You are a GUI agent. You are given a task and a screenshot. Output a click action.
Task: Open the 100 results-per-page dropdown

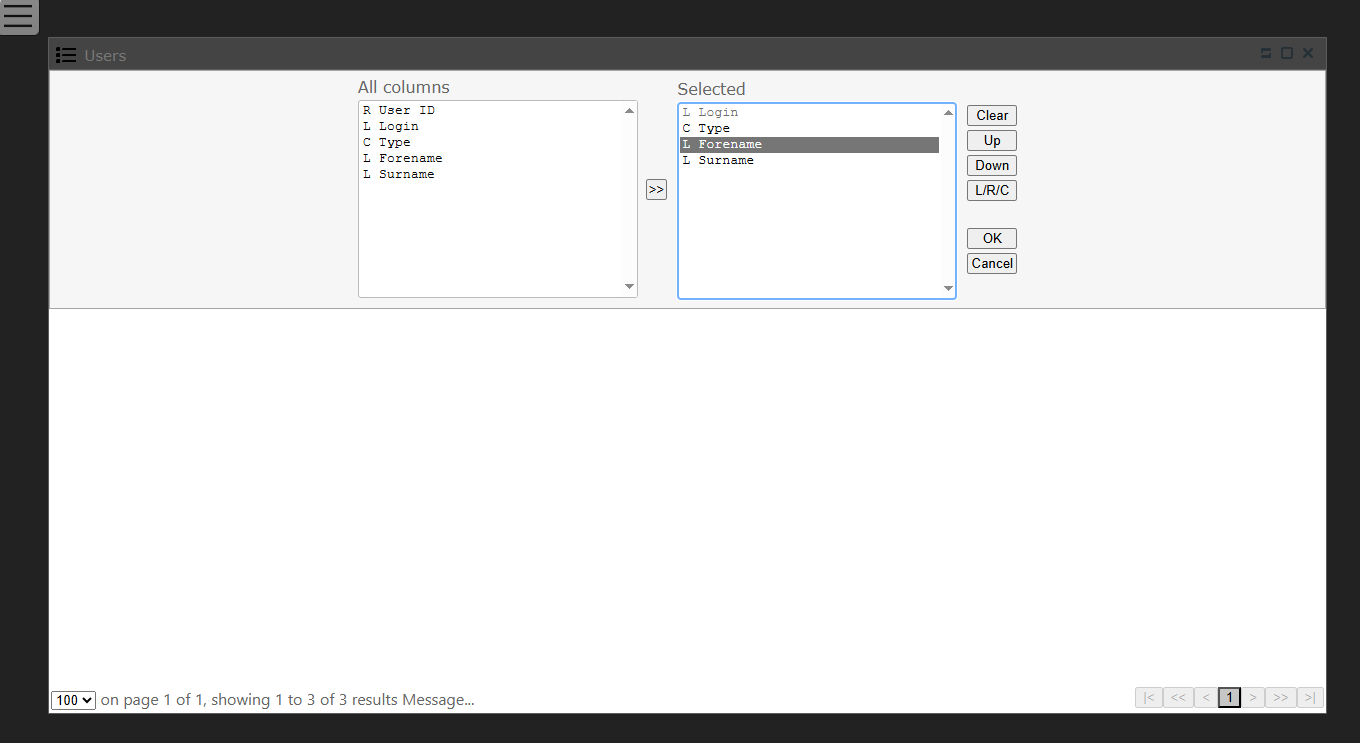(x=73, y=701)
